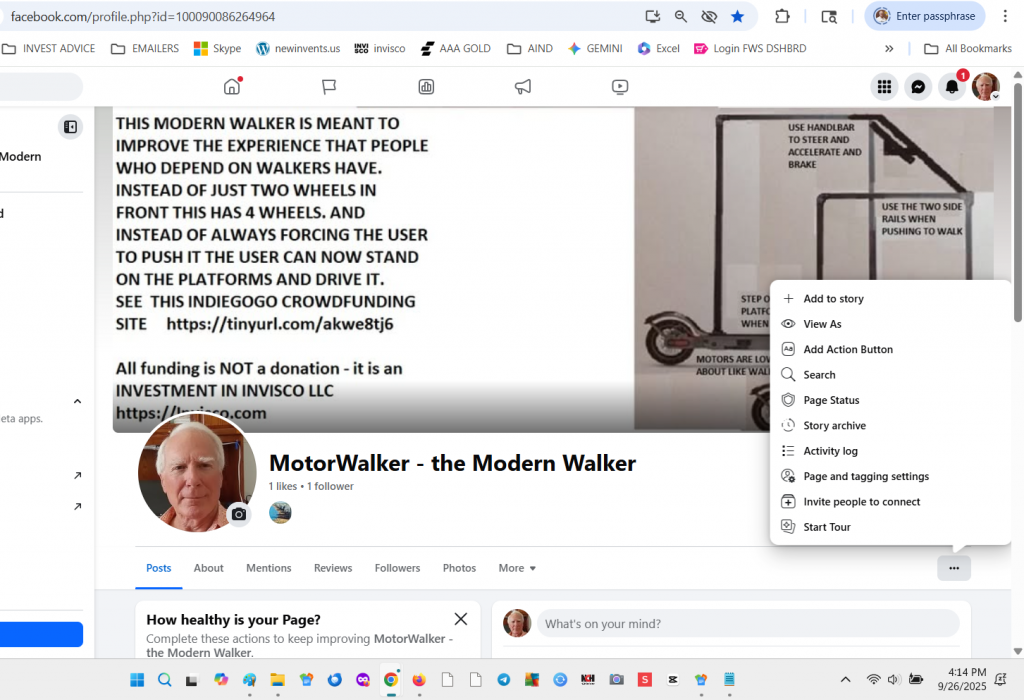This screenshot has width=1024, height=700.
Task: Open the Insights bar chart icon
Action: [x=426, y=87]
